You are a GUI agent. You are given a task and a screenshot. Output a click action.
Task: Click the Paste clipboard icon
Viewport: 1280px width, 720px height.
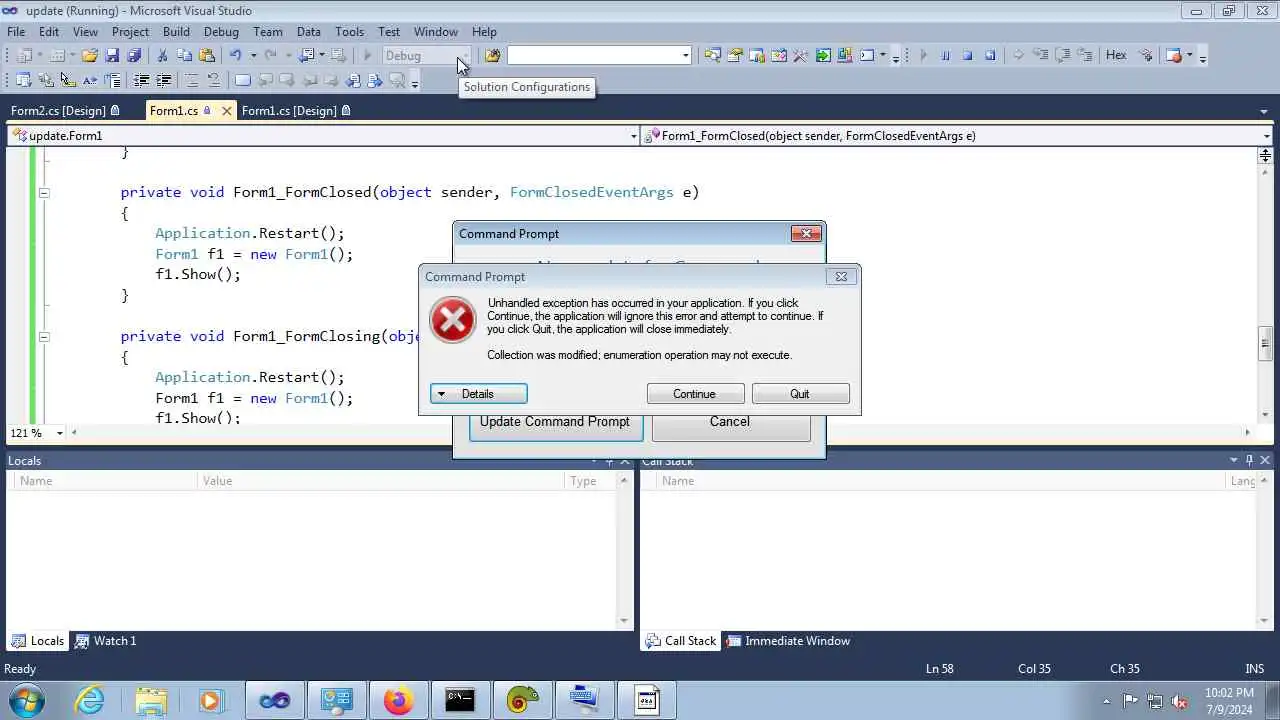tap(206, 56)
